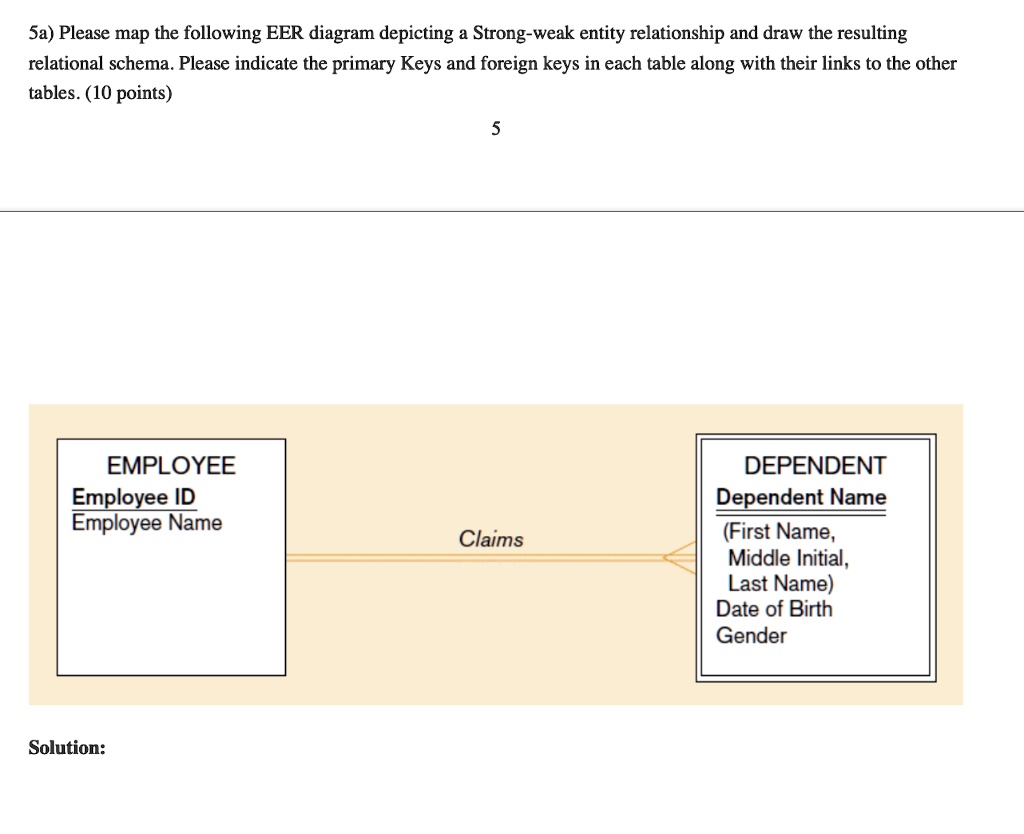
Task: Select the underlined Employee ID attribute
Action: [133, 497]
